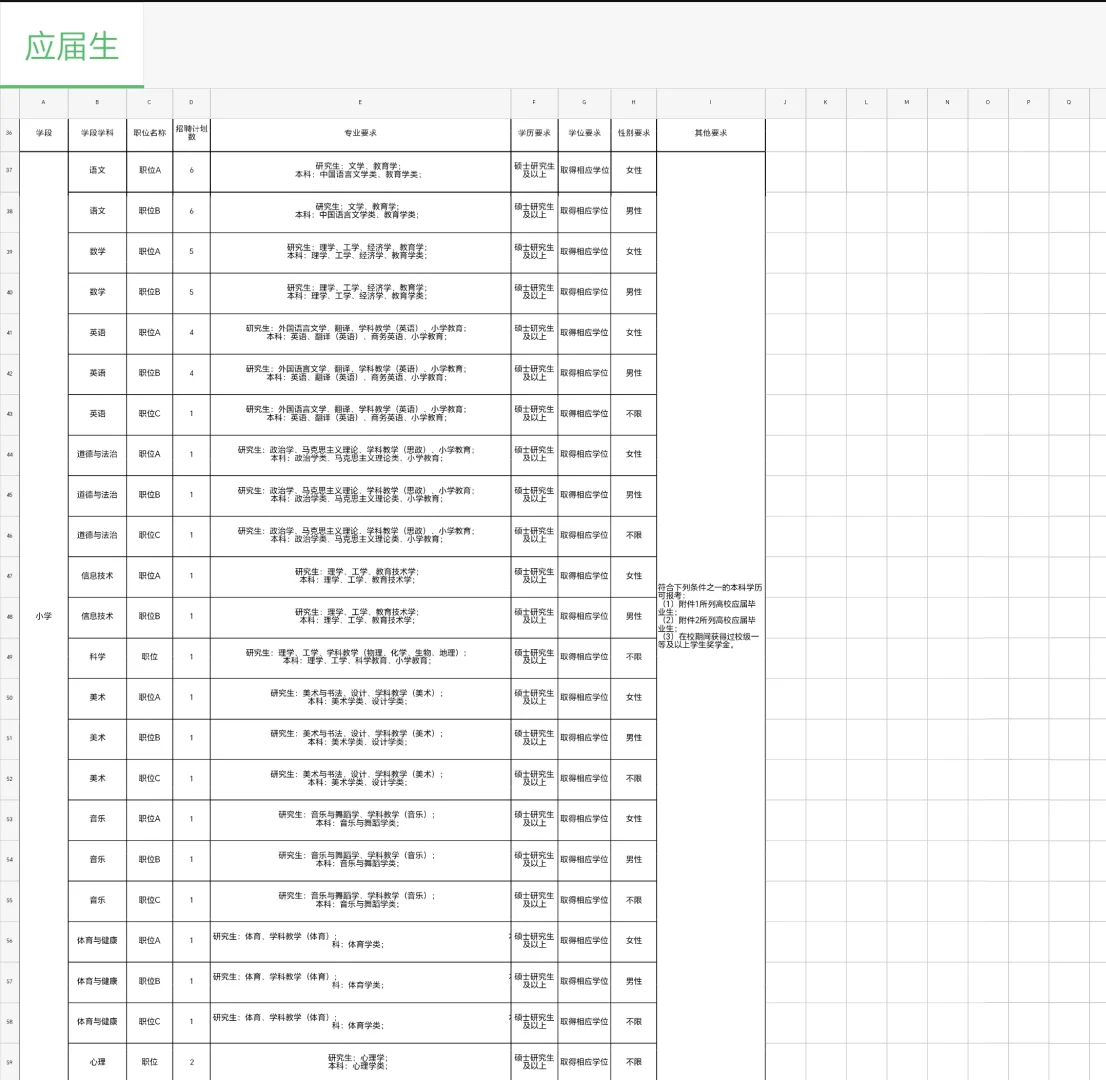Click the 信息技术 职位B cell
The height and width of the screenshot is (1080, 1106).
149,617
